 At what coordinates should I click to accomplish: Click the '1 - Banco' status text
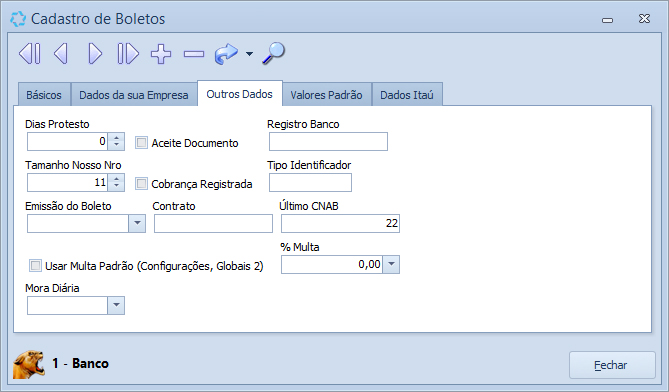80,363
